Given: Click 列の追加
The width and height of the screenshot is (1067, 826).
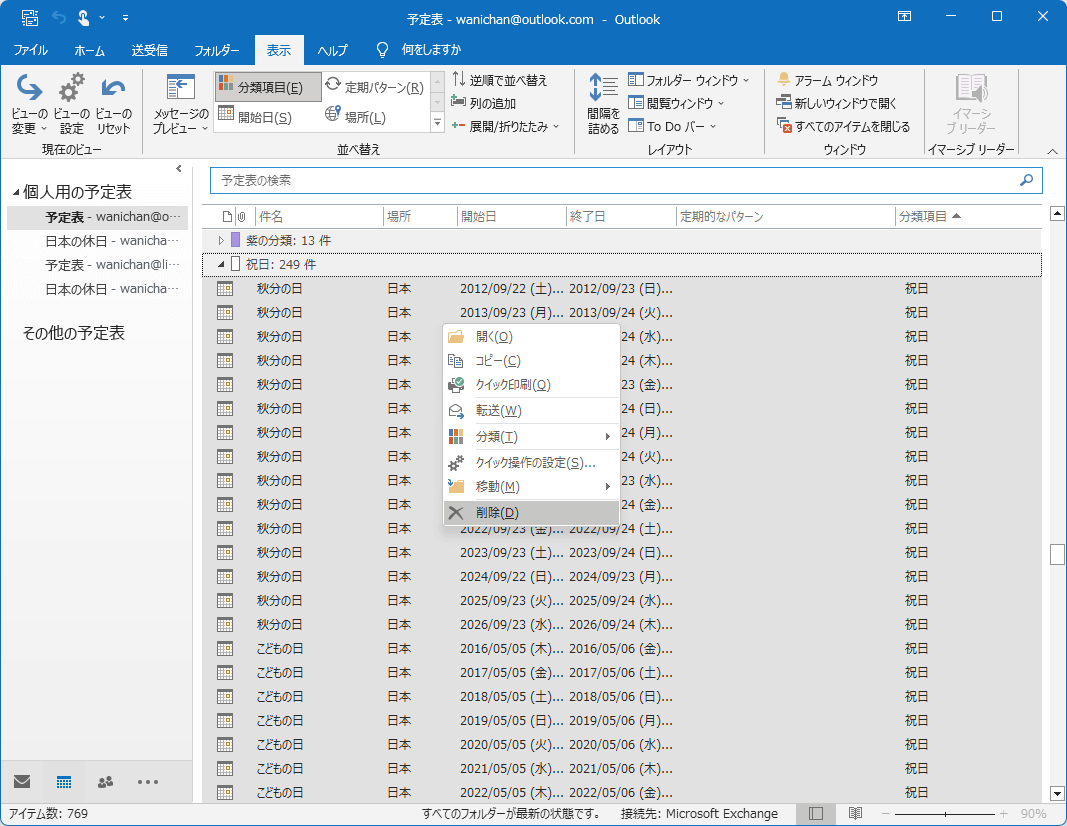Looking at the screenshot, I should click(x=484, y=103).
